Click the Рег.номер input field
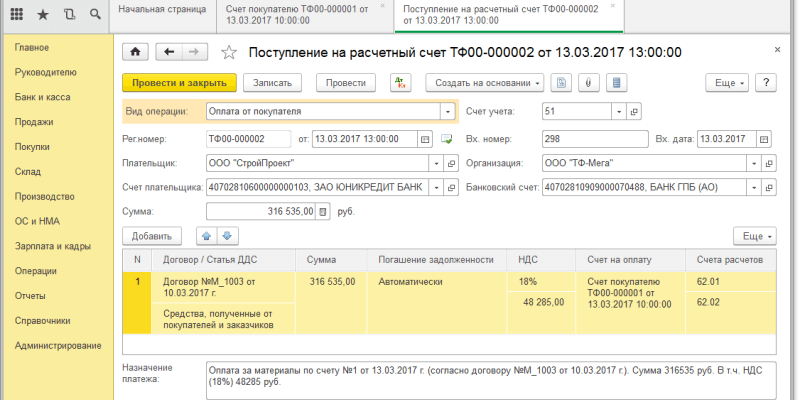 (248, 139)
